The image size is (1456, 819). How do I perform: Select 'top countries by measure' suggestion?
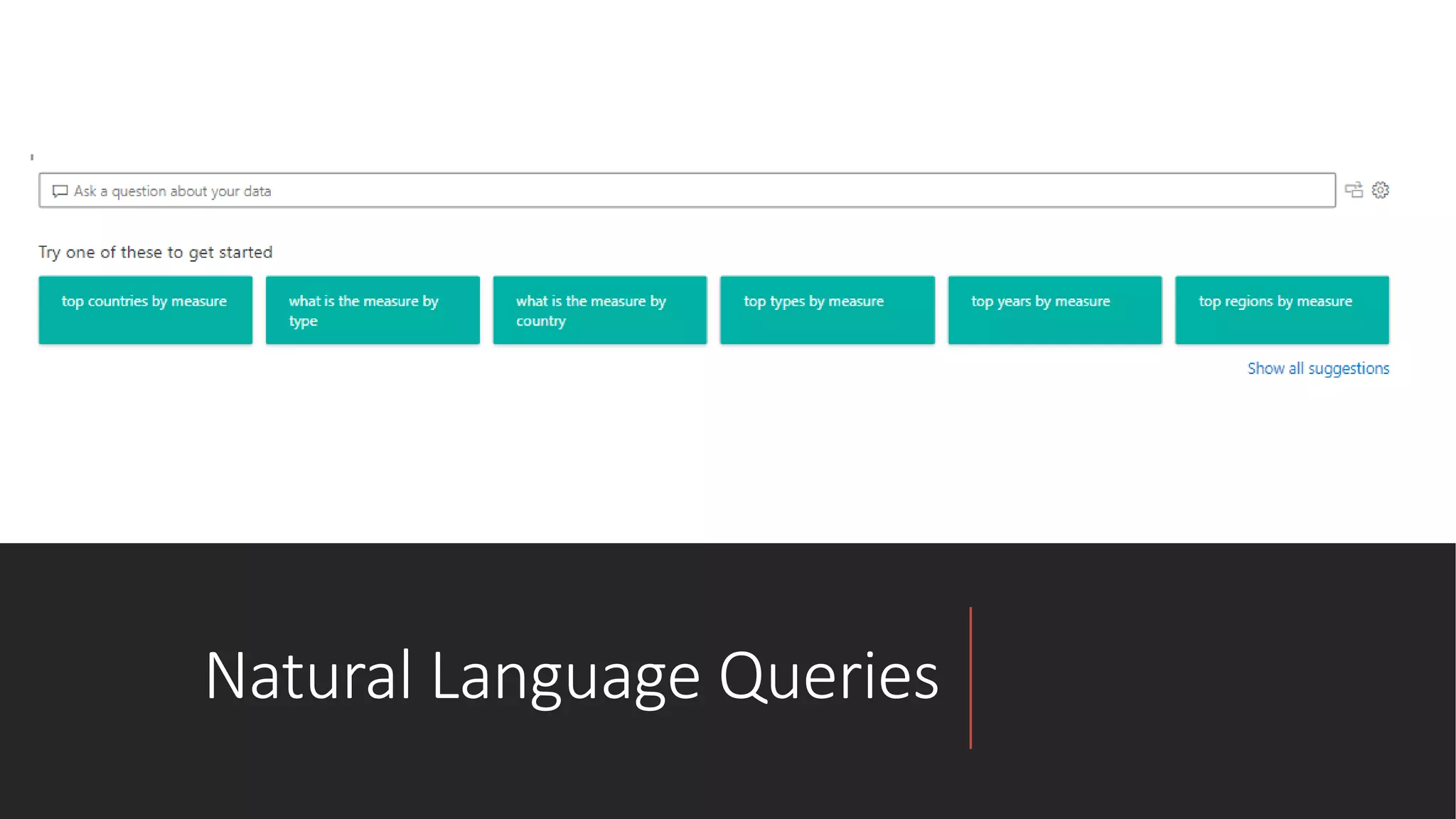coord(146,310)
